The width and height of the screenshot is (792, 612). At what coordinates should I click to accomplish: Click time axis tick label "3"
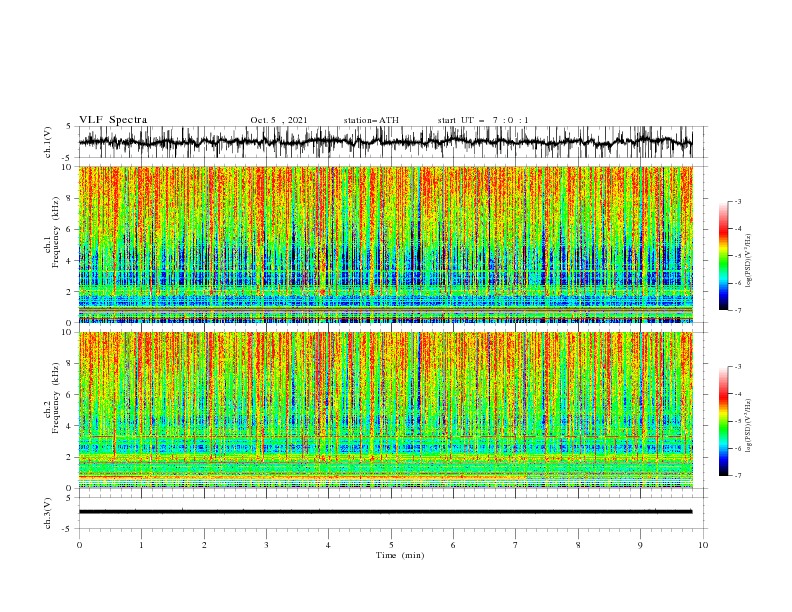coord(266,545)
